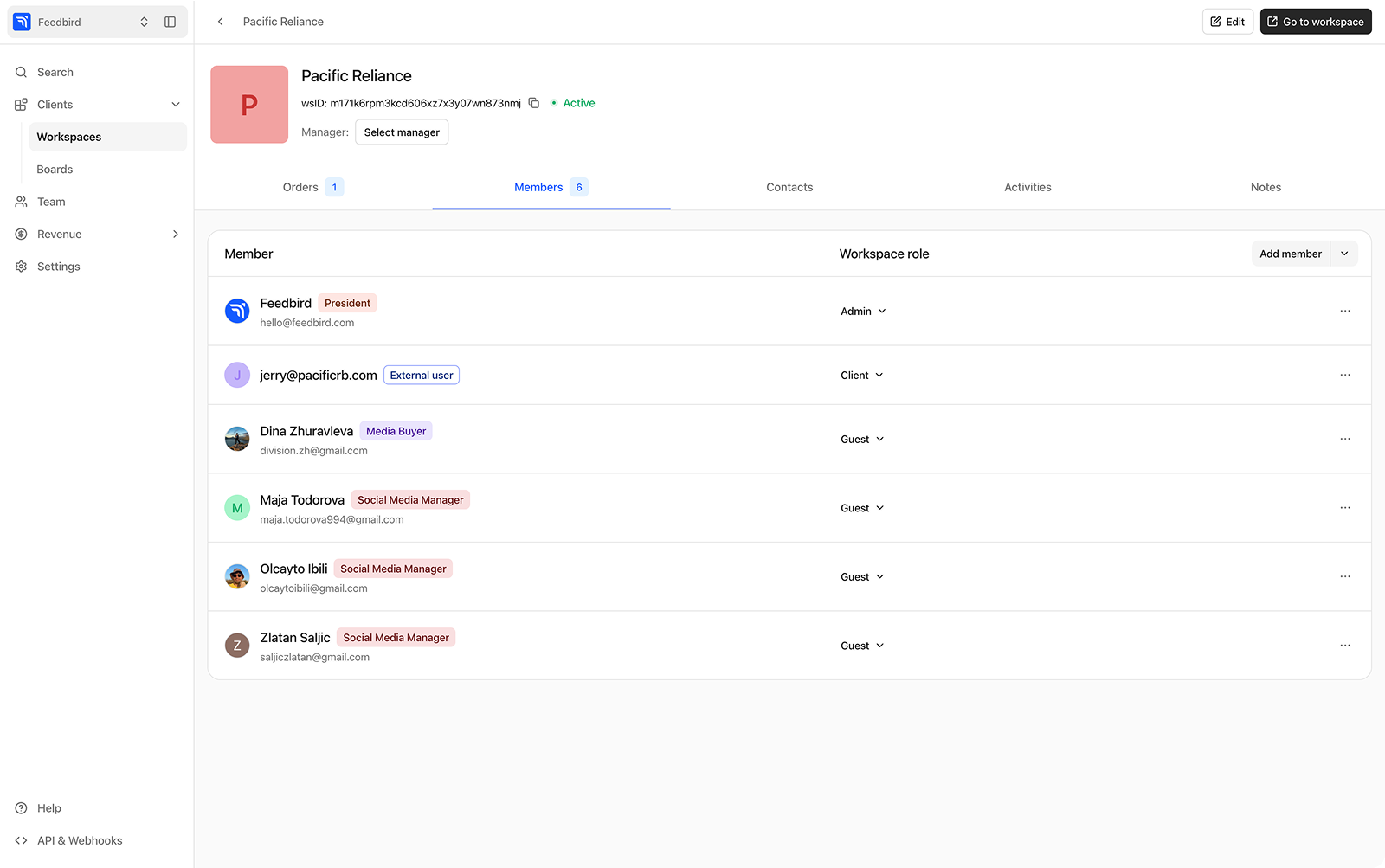Open more options for Dina Zhuravleva row
The image size is (1385, 868).
tap(1345, 439)
